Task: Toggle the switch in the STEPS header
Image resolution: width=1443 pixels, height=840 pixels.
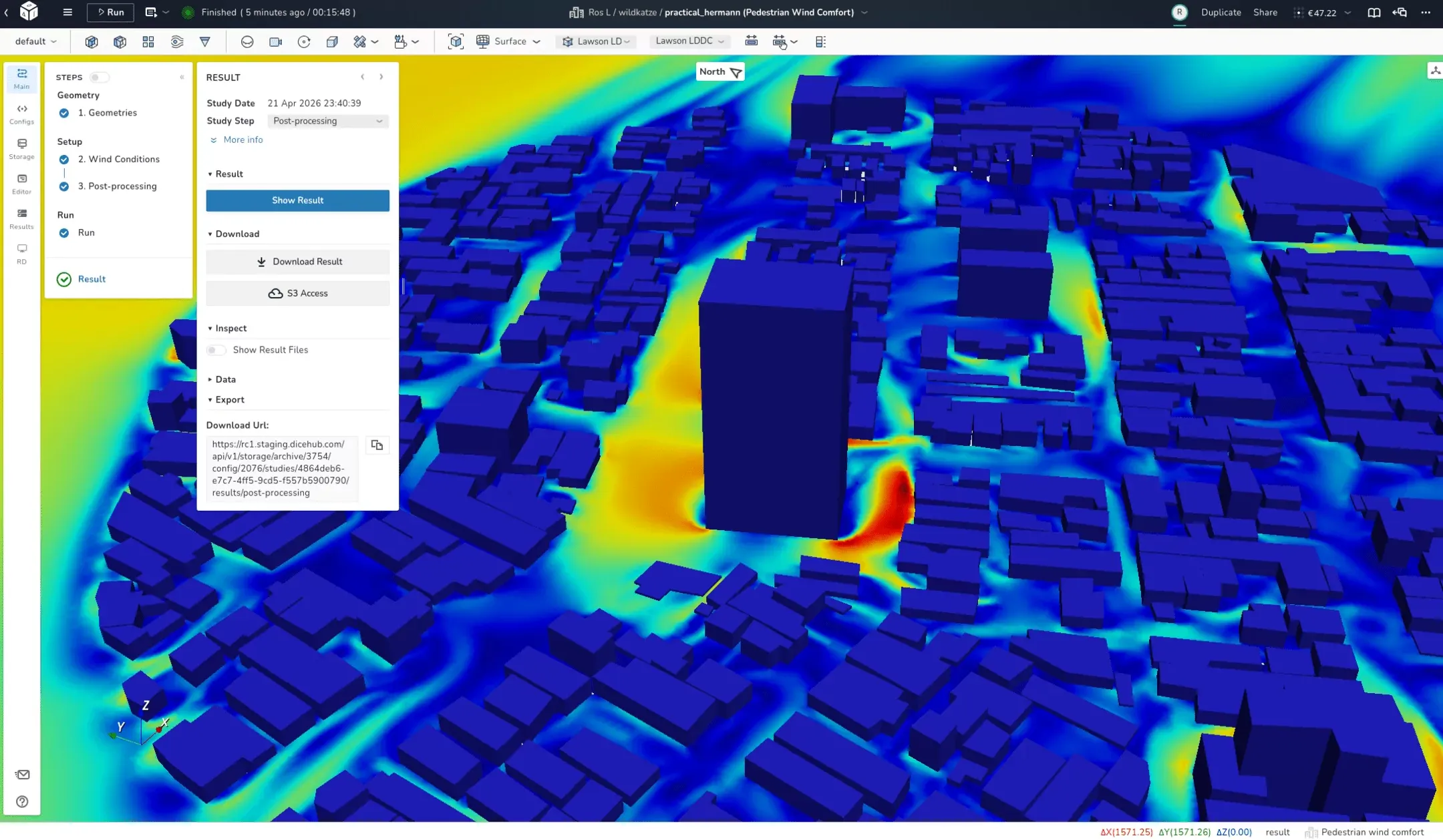Action: click(100, 77)
